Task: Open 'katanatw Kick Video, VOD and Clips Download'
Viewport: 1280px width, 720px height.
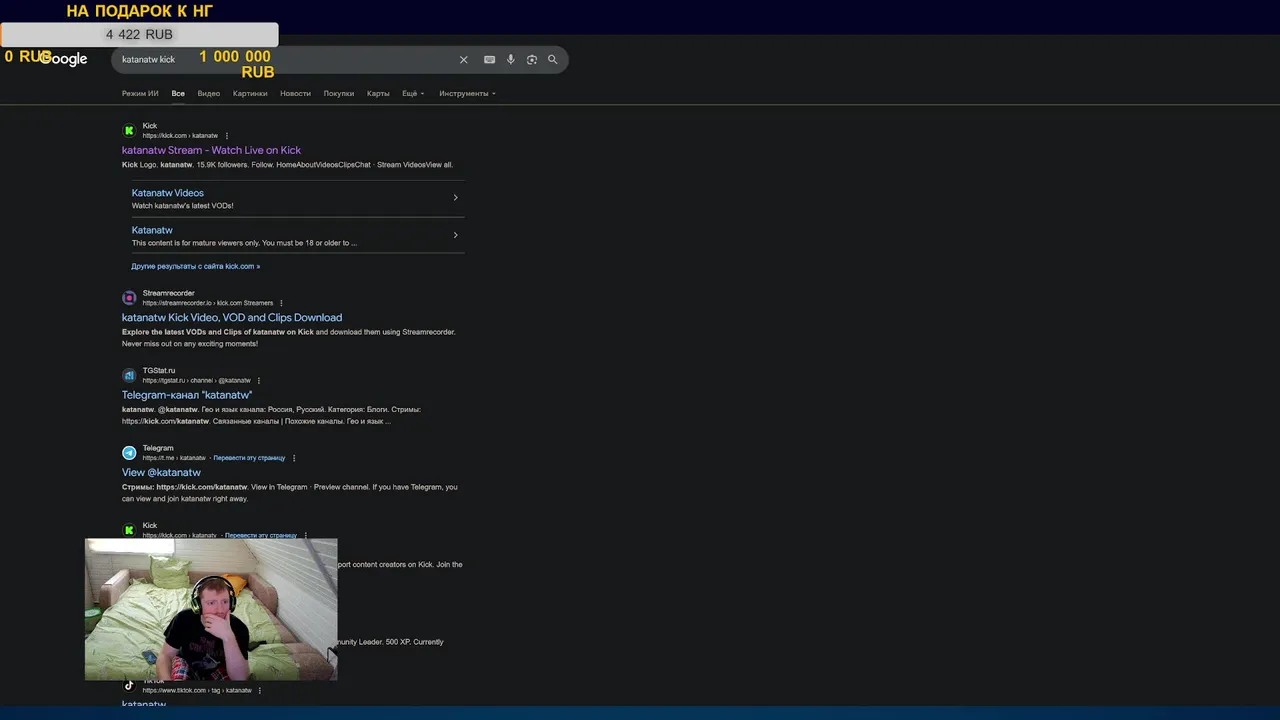Action: pyautogui.click(x=232, y=318)
